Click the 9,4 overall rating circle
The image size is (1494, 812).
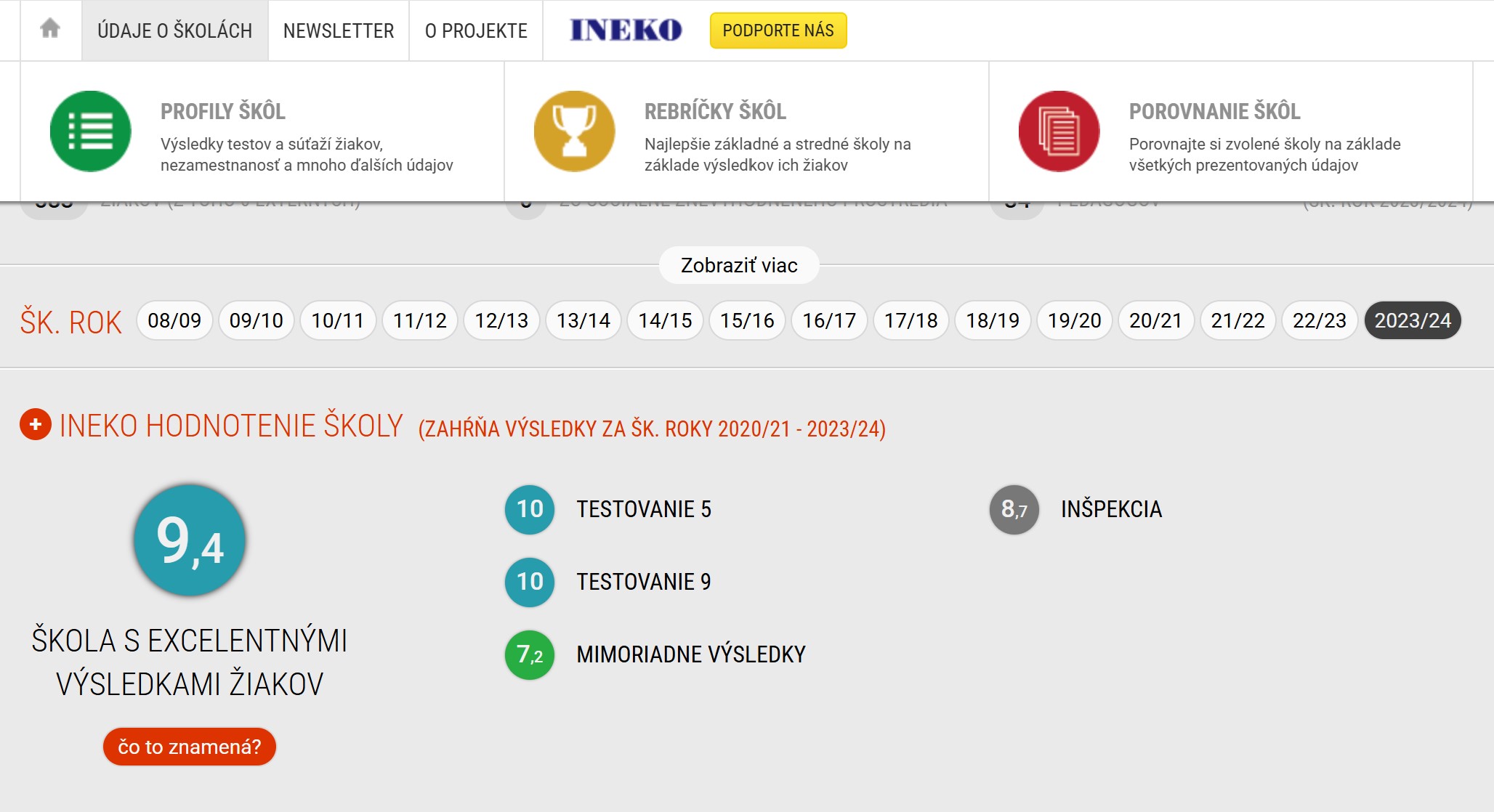pyautogui.click(x=190, y=540)
